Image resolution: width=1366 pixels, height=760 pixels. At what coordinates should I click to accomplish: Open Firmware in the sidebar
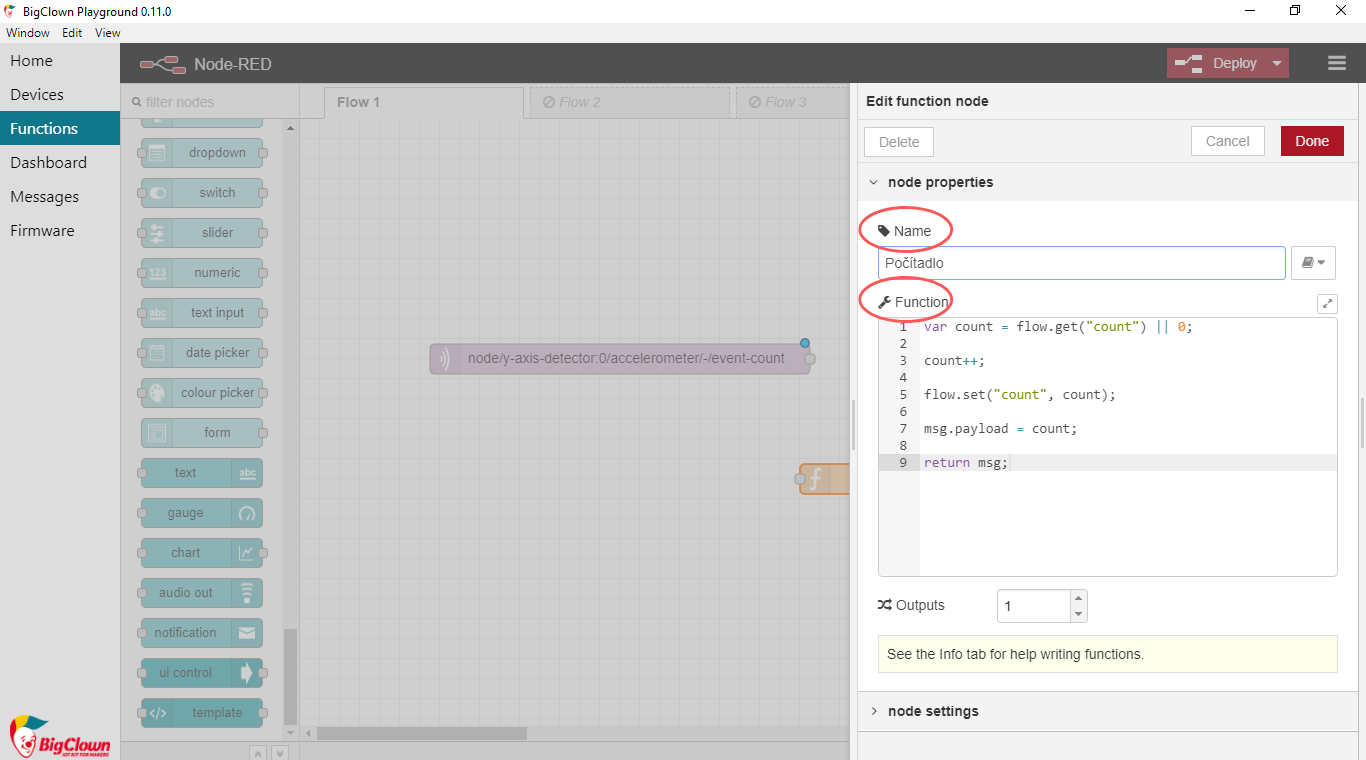(x=60, y=231)
